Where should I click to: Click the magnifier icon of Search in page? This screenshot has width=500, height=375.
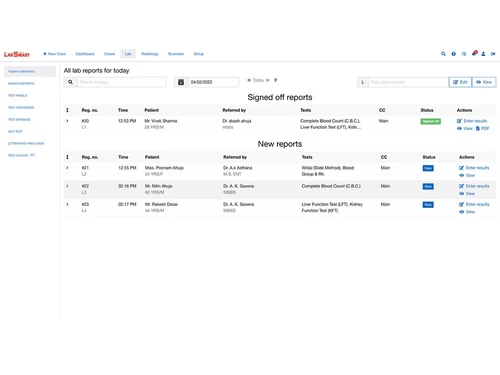click(70, 82)
